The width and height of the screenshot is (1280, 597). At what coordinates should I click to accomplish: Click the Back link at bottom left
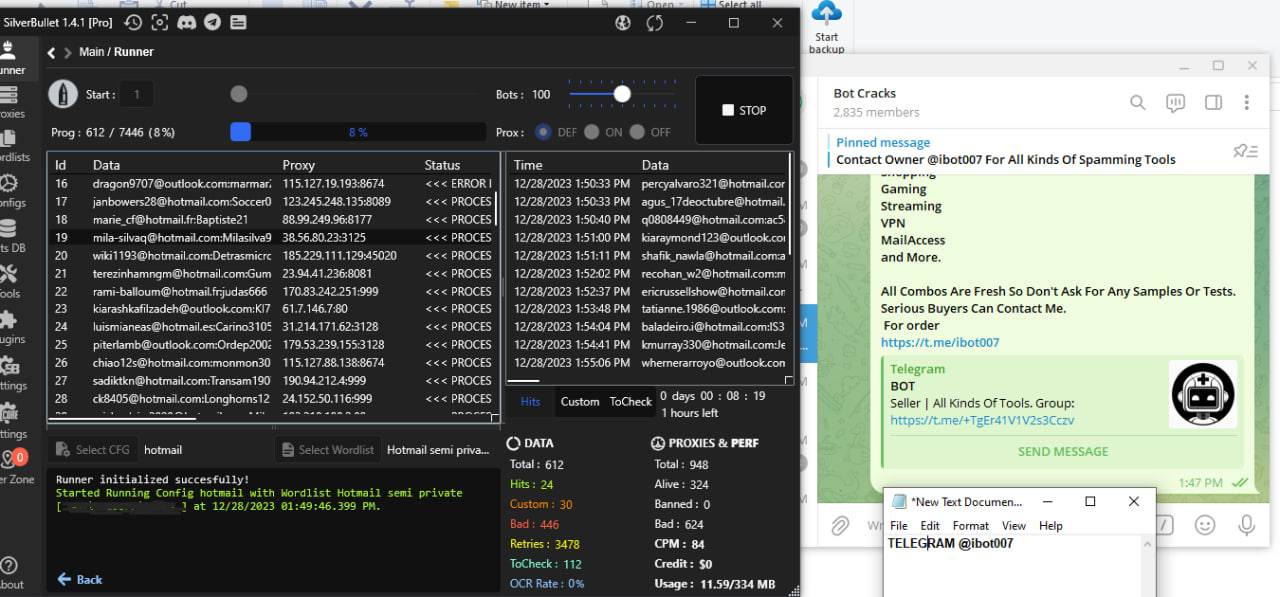[80, 579]
